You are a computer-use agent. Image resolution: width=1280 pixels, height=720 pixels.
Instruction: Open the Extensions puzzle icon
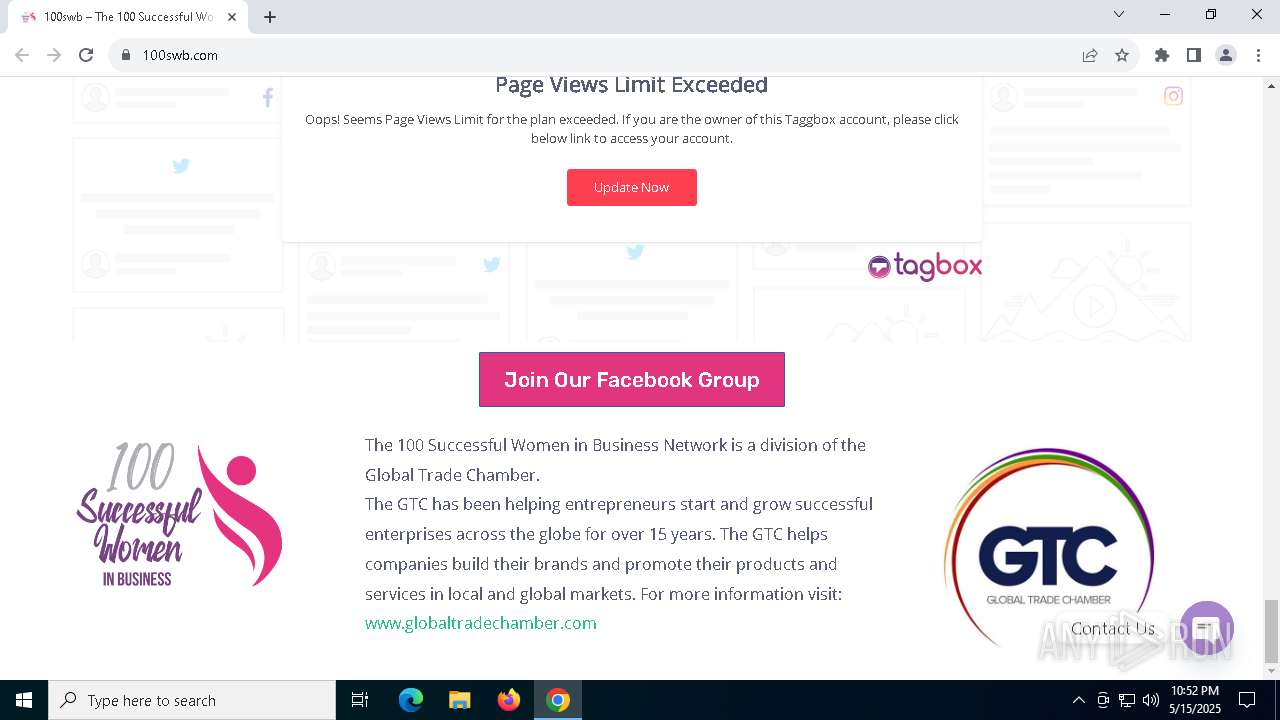click(x=1162, y=55)
